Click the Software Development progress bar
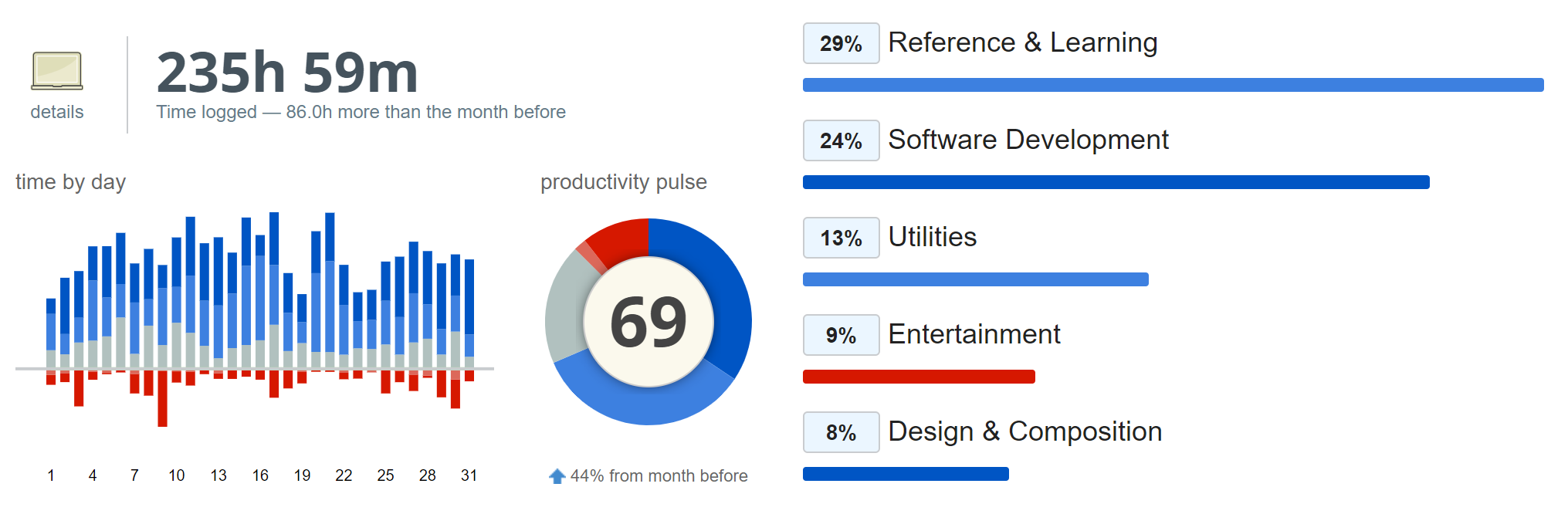This screenshot has width=1568, height=531. coord(1116,182)
